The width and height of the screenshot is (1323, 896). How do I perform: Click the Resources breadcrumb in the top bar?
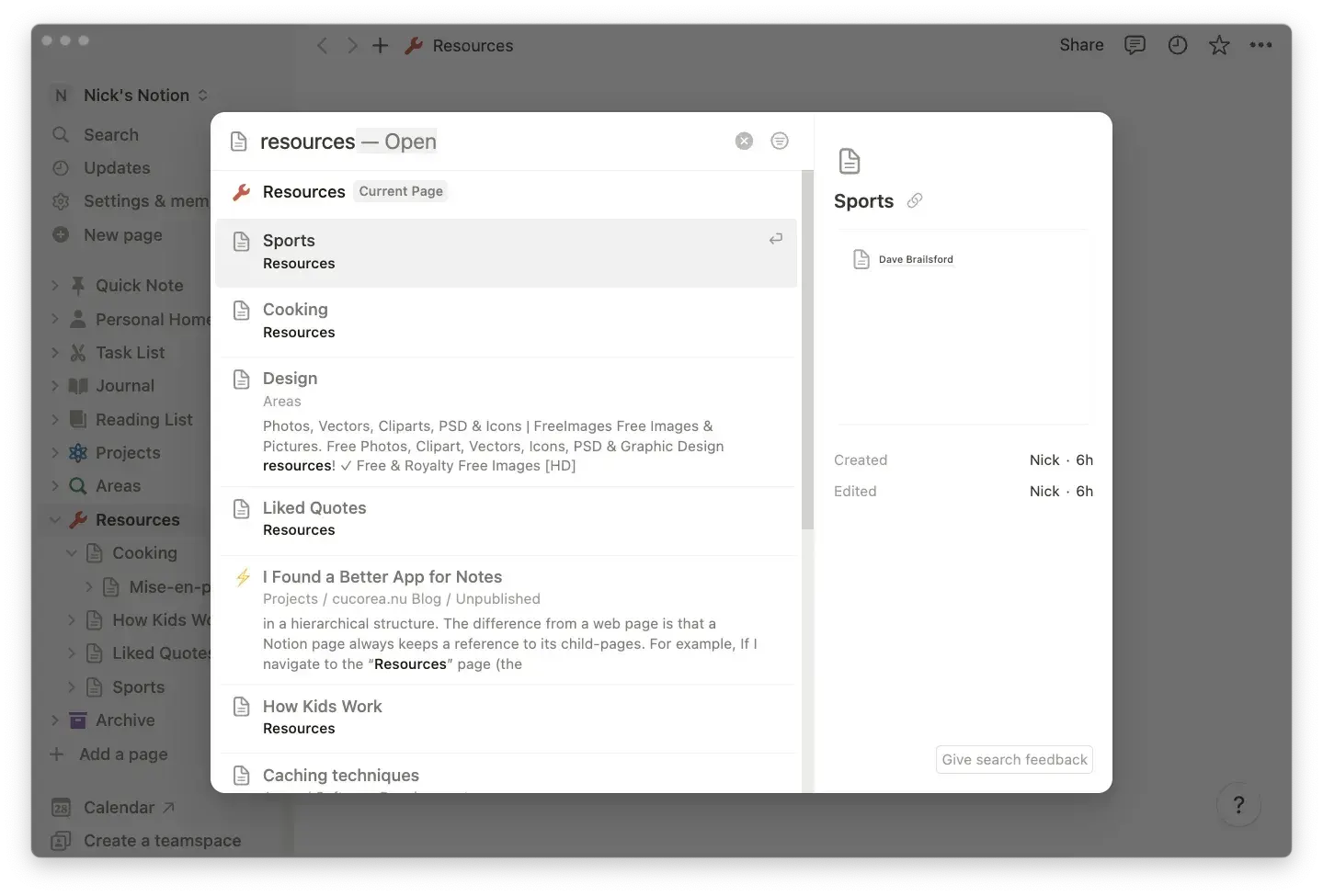point(473,45)
